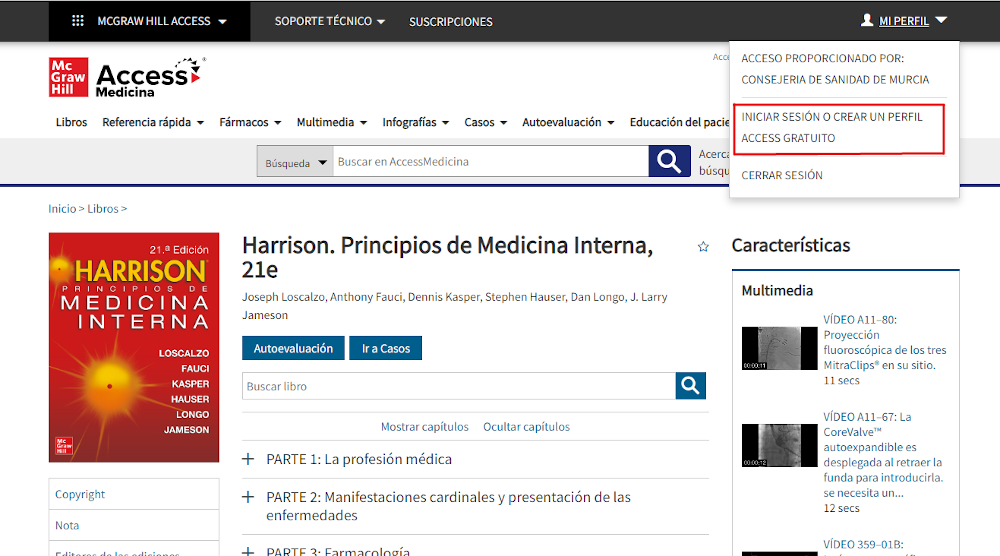Click the Ir a Casos button
Image resolution: width=1000 pixels, height=556 pixels.
(x=386, y=348)
